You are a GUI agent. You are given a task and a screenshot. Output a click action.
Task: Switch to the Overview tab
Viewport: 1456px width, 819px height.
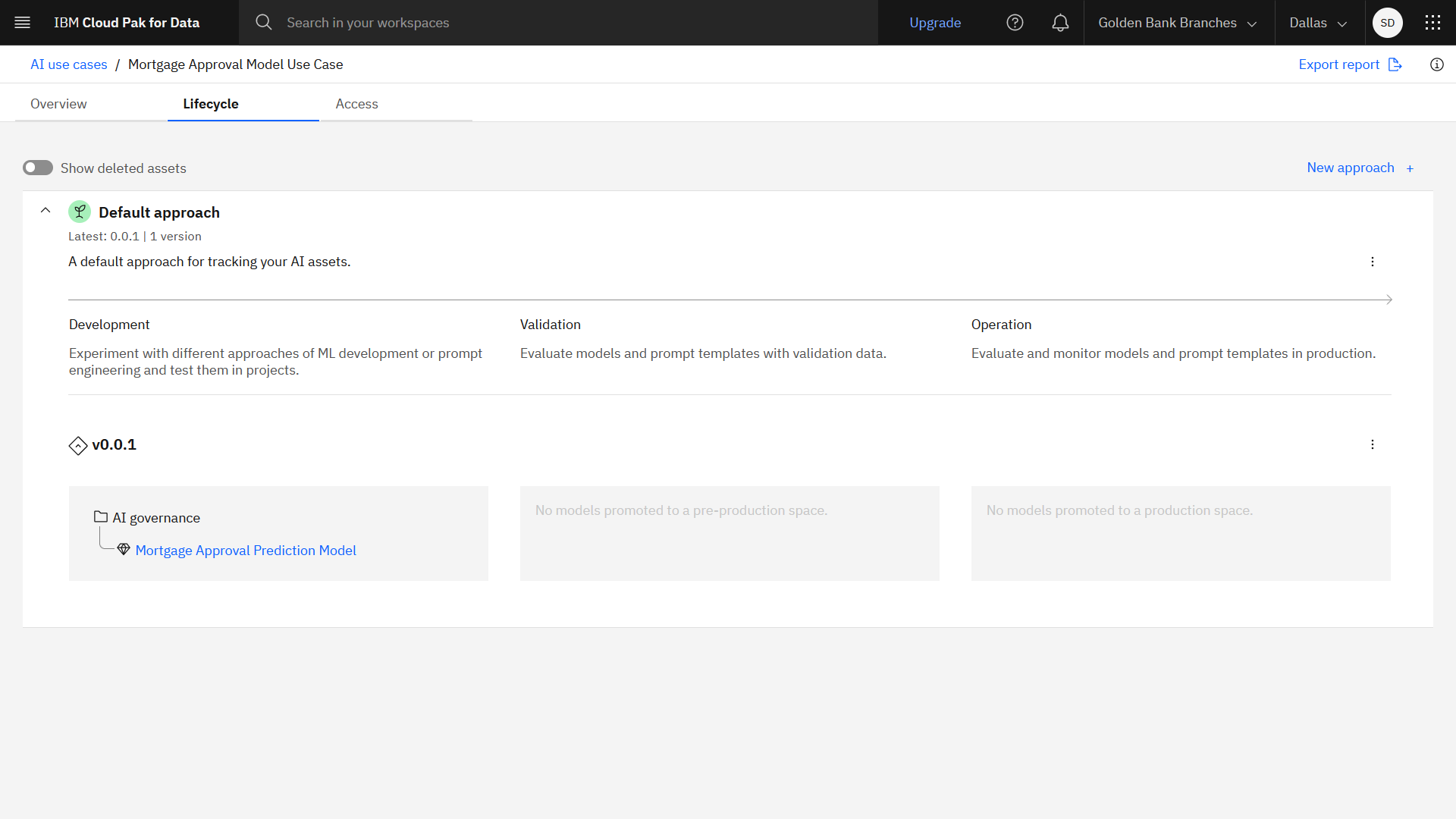(x=91, y=104)
